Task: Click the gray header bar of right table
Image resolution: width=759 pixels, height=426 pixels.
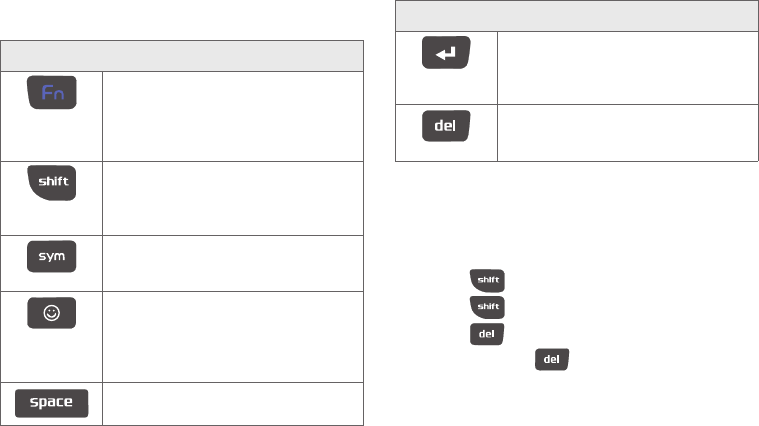Action: (577, 16)
